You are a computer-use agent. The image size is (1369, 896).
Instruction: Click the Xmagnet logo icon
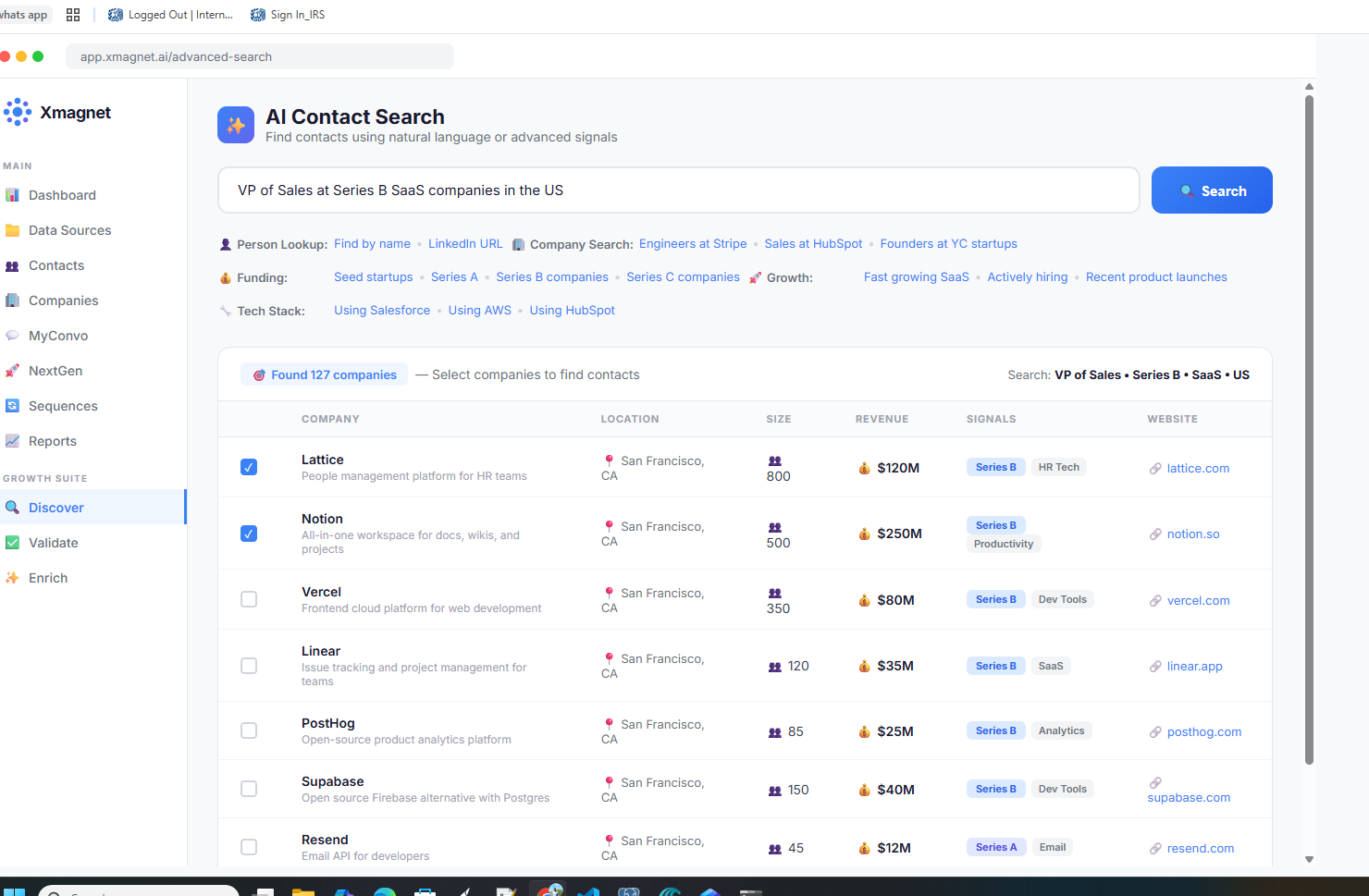tap(17, 112)
